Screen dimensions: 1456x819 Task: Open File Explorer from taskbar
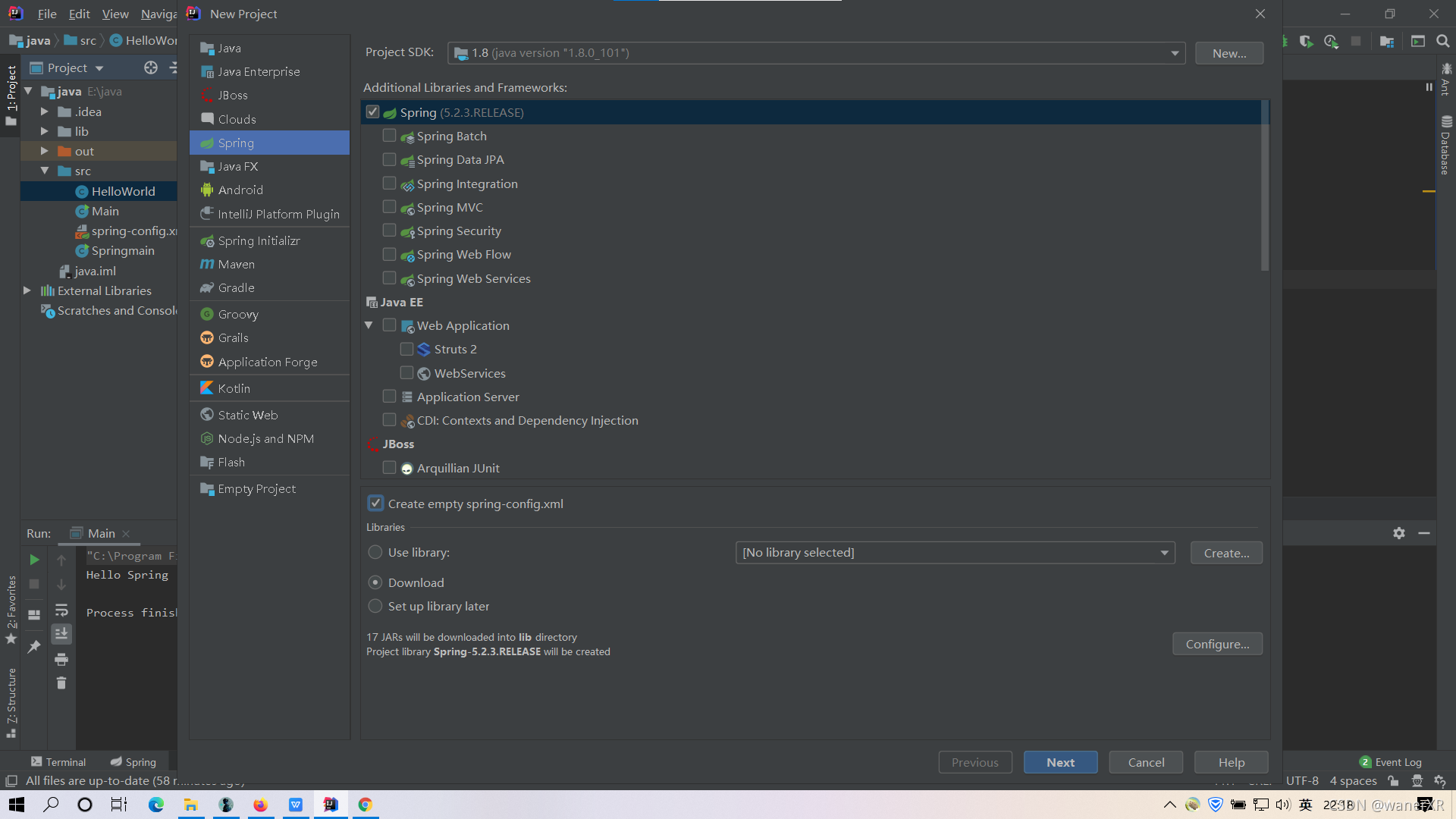click(x=191, y=805)
